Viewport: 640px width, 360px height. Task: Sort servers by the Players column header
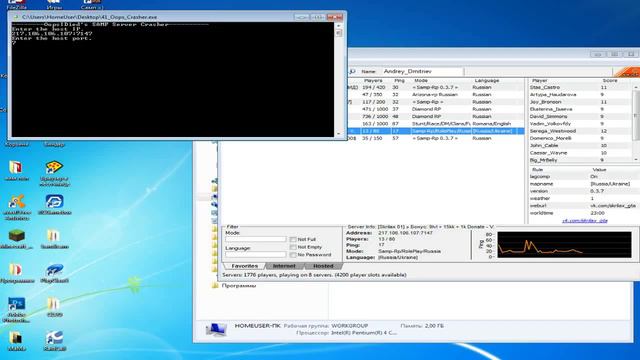[x=373, y=81]
